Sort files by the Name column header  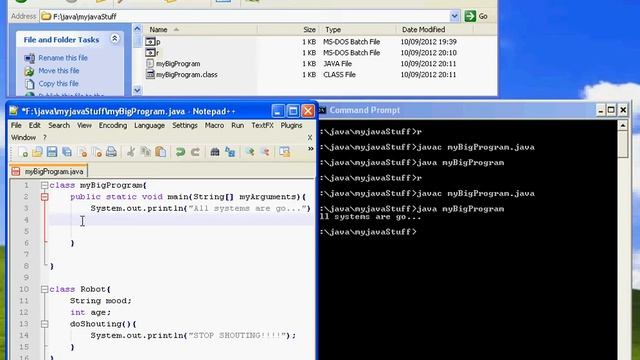[200, 30]
